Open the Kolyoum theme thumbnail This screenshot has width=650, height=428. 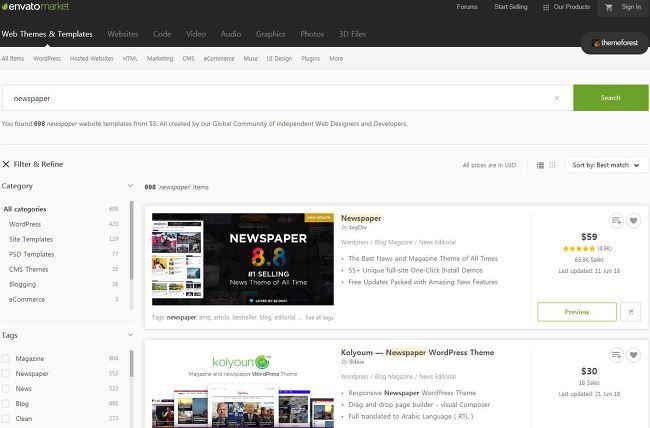click(x=243, y=389)
